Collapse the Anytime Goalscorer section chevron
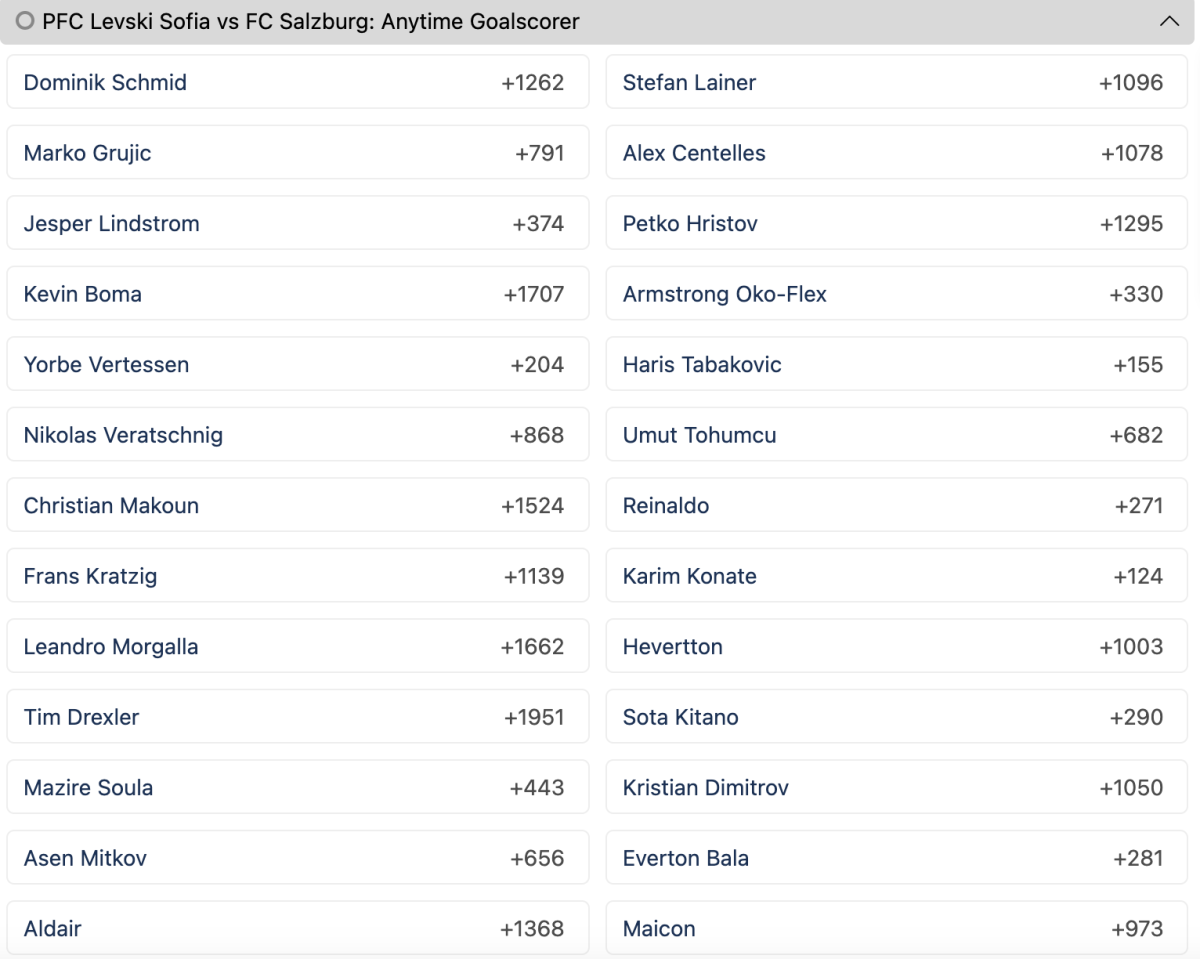This screenshot has height=959, width=1200. [1169, 21]
